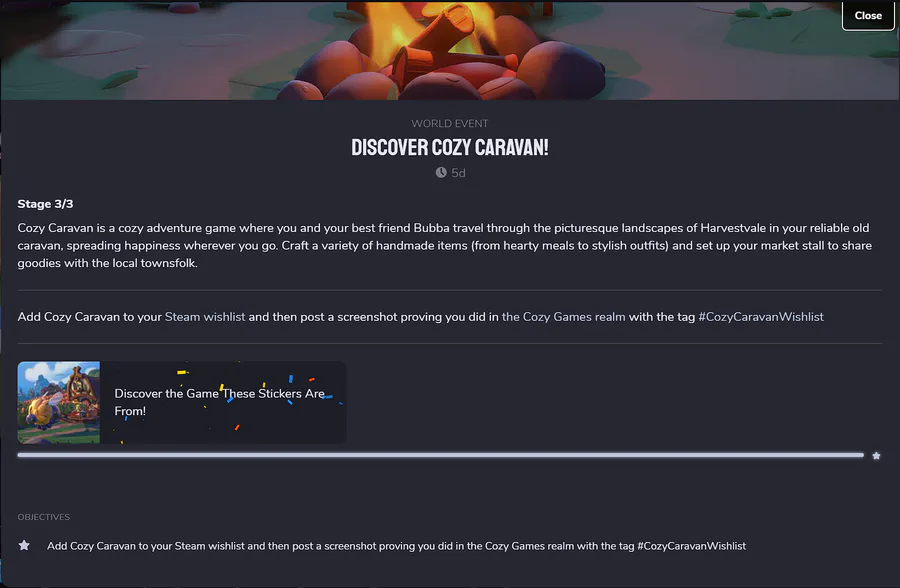Click the #CozyCaravanWishlist tag in instructions

click(761, 316)
